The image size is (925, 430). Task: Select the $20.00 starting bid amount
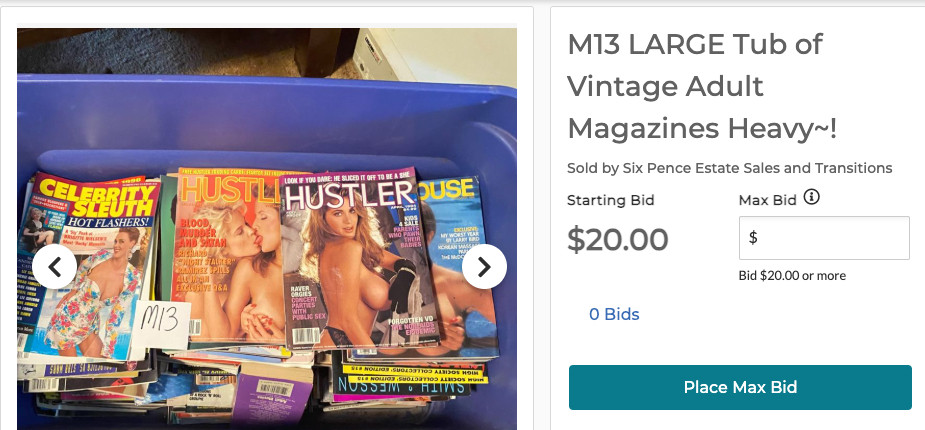tap(618, 239)
